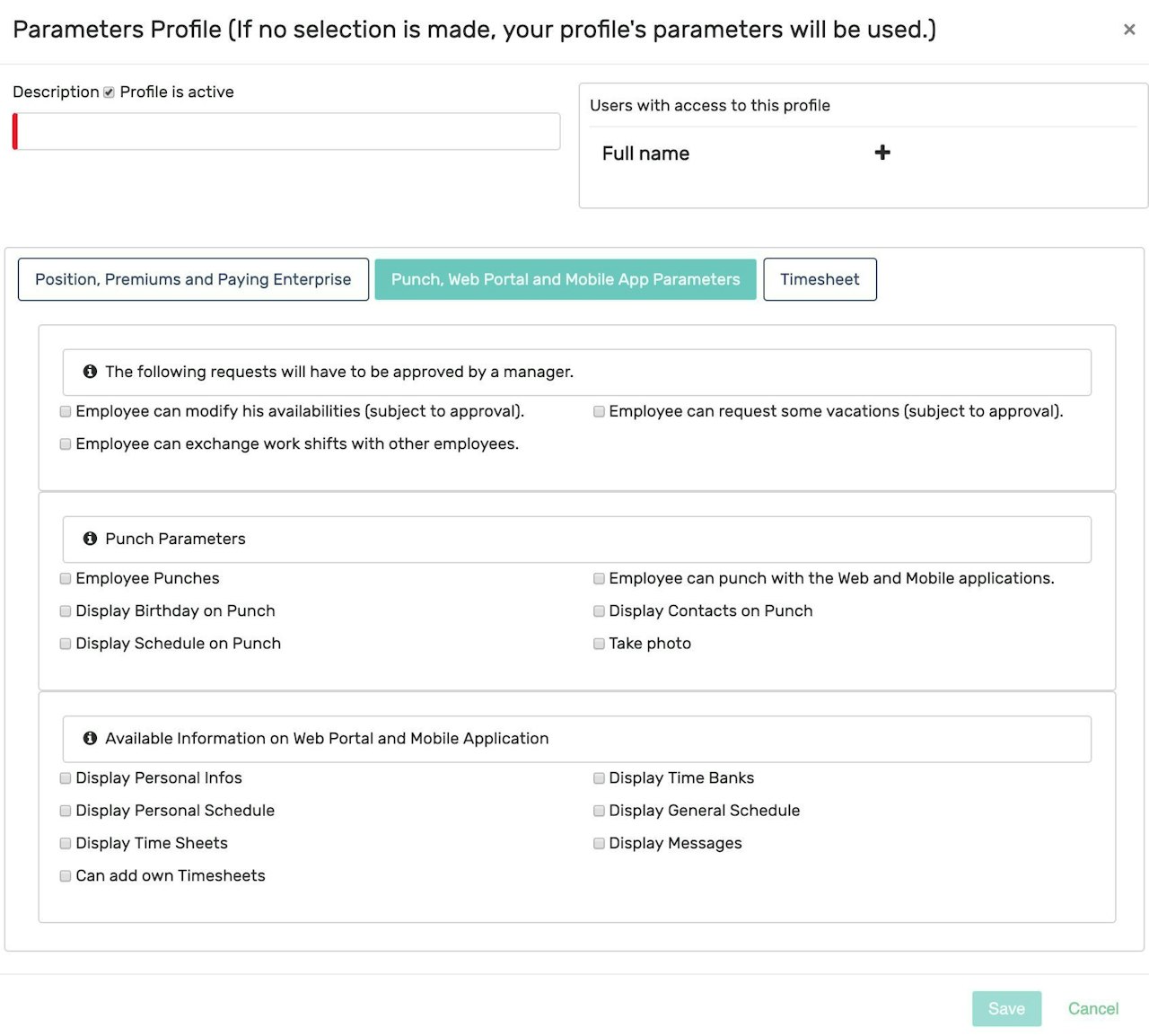Enable Employee Punches checkbox
This screenshot has width=1149, height=1036.
(66, 579)
